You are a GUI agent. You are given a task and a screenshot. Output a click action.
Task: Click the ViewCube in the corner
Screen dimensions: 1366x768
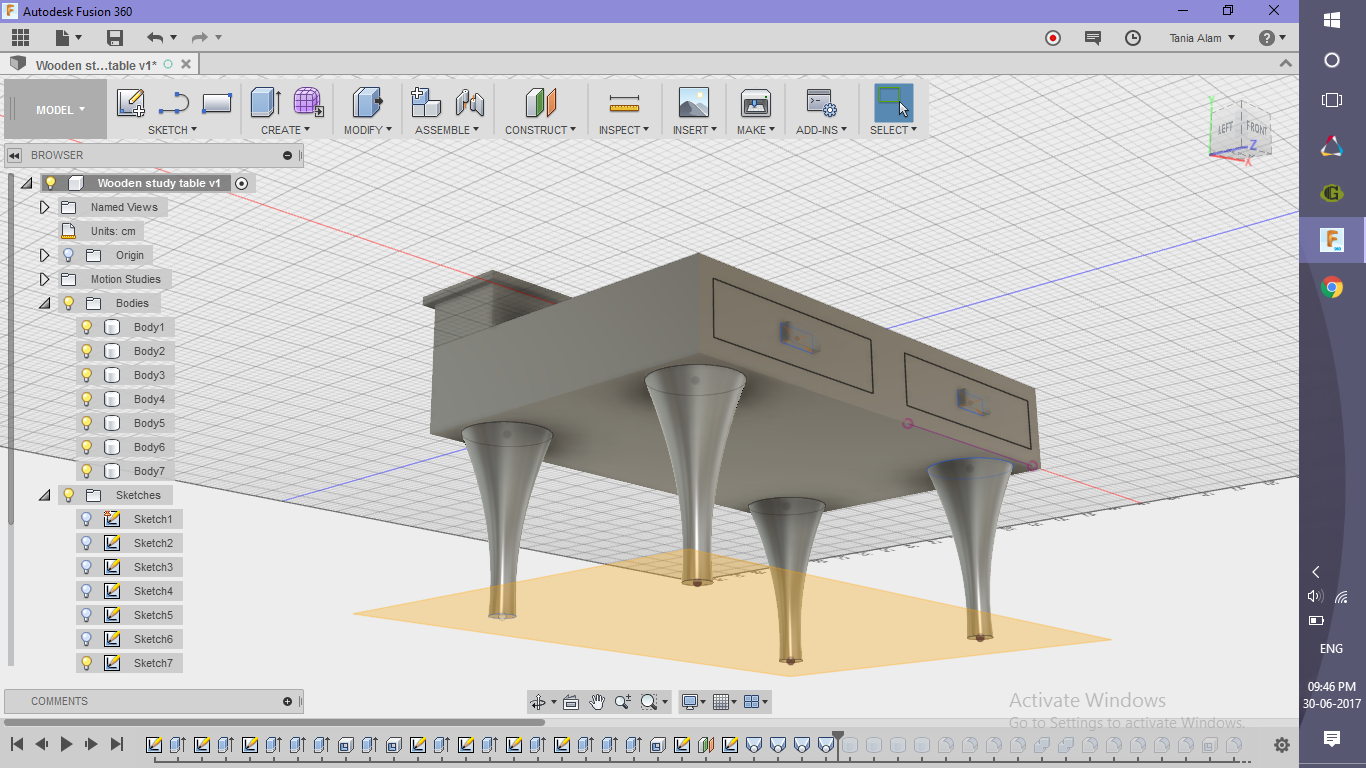1240,128
